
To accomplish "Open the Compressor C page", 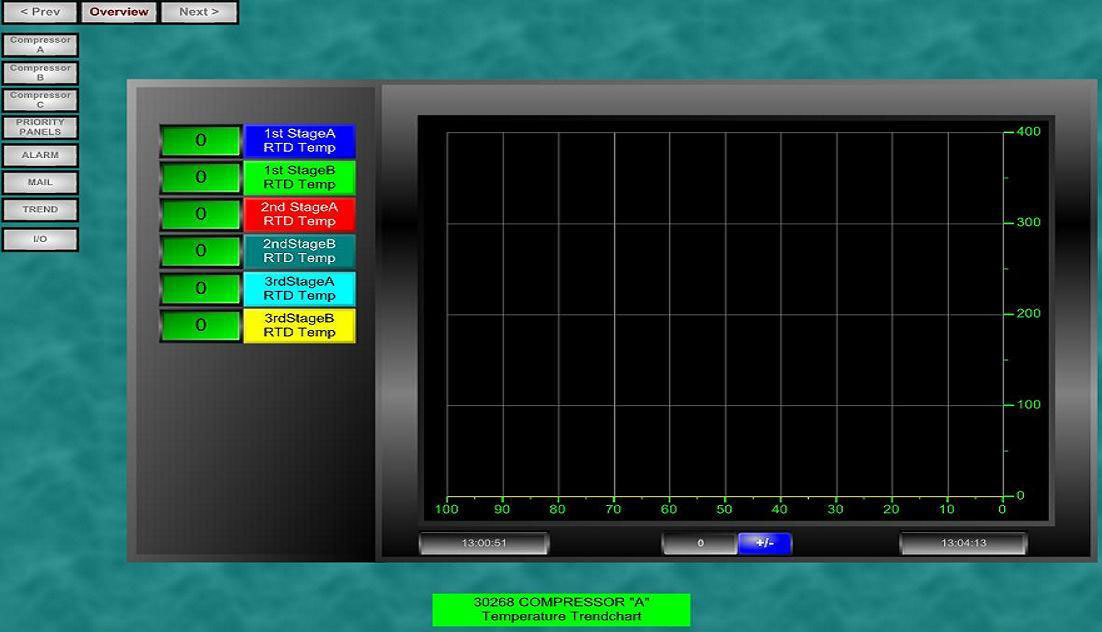I will [40, 99].
